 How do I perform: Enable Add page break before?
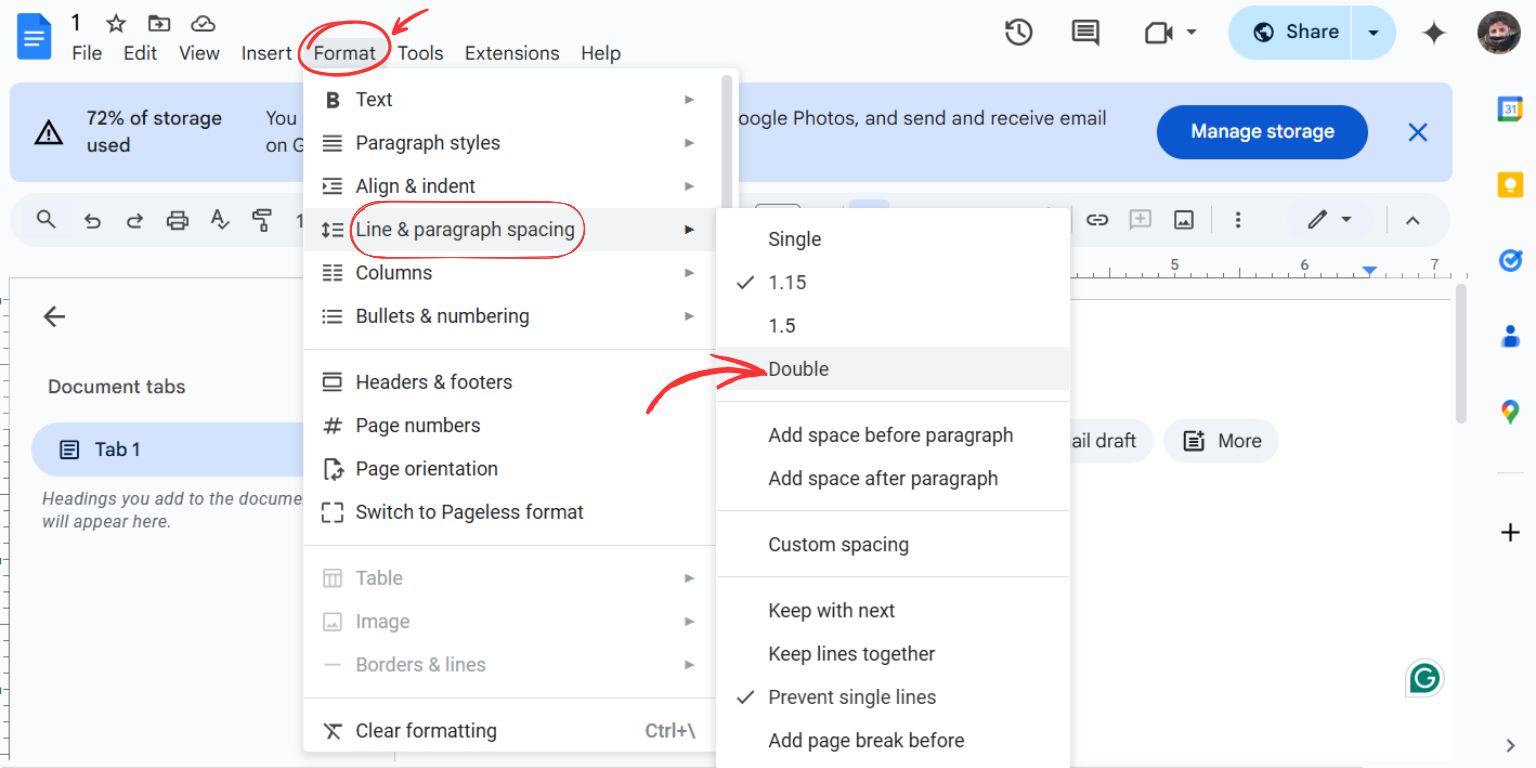click(x=892, y=741)
